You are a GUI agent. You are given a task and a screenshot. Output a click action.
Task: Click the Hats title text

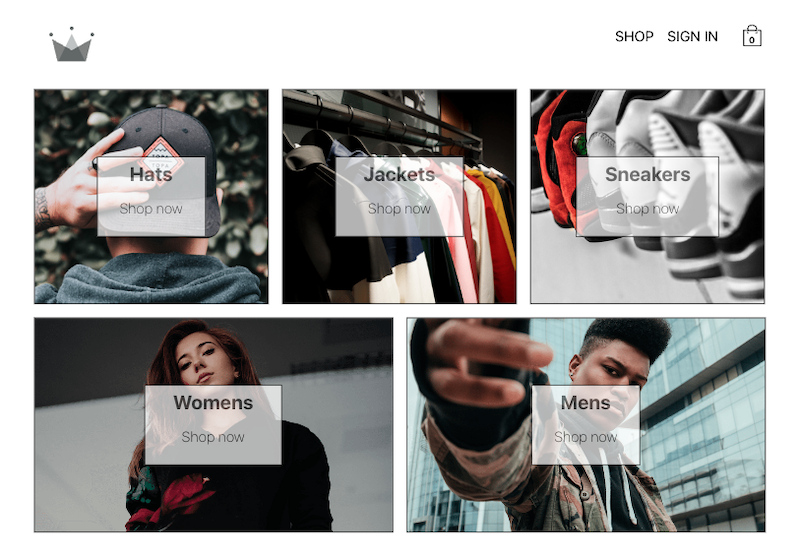tap(151, 174)
